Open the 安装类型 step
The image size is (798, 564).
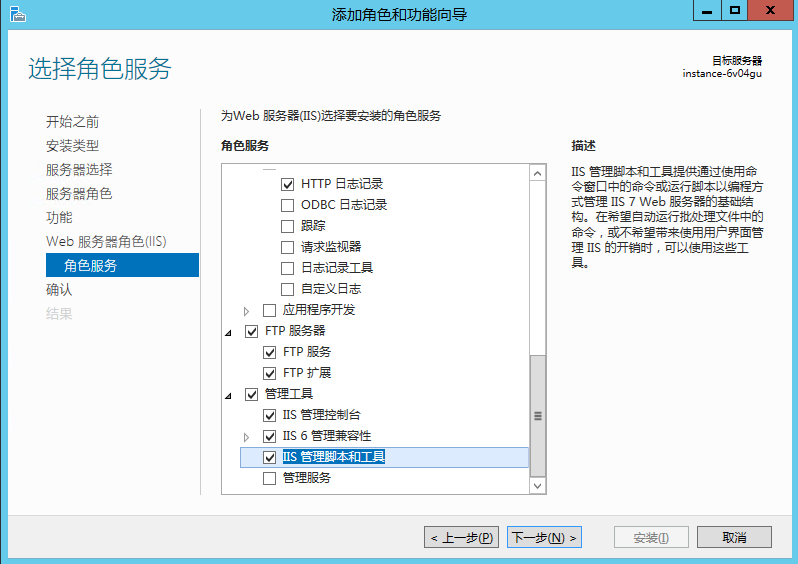[72, 146]
